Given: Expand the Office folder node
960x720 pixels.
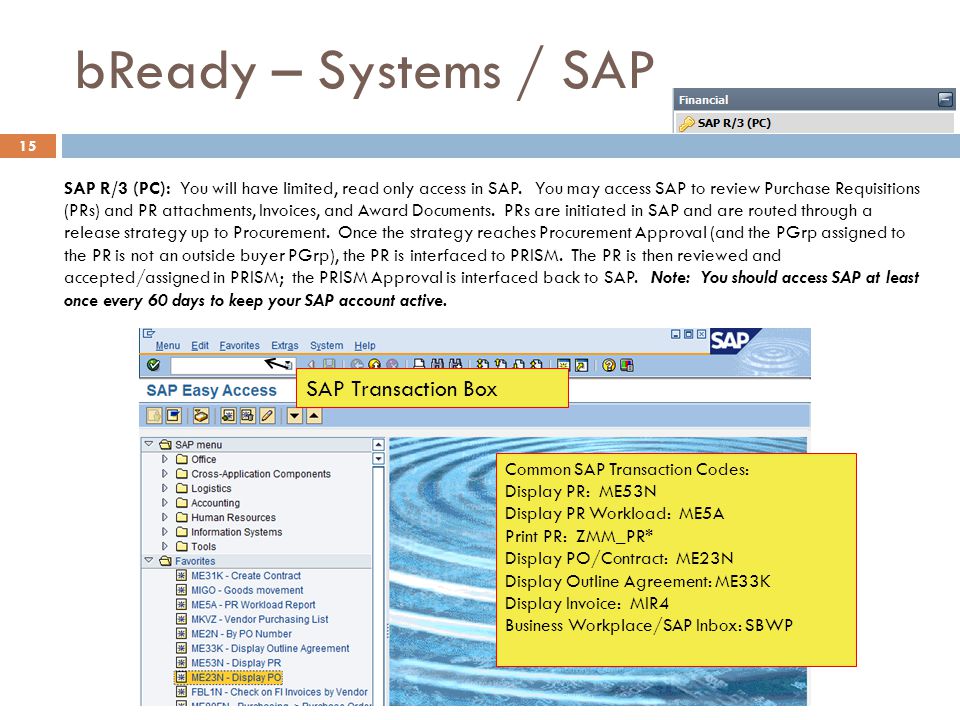Looking at the screenshot, I should [x=165, y=459].
